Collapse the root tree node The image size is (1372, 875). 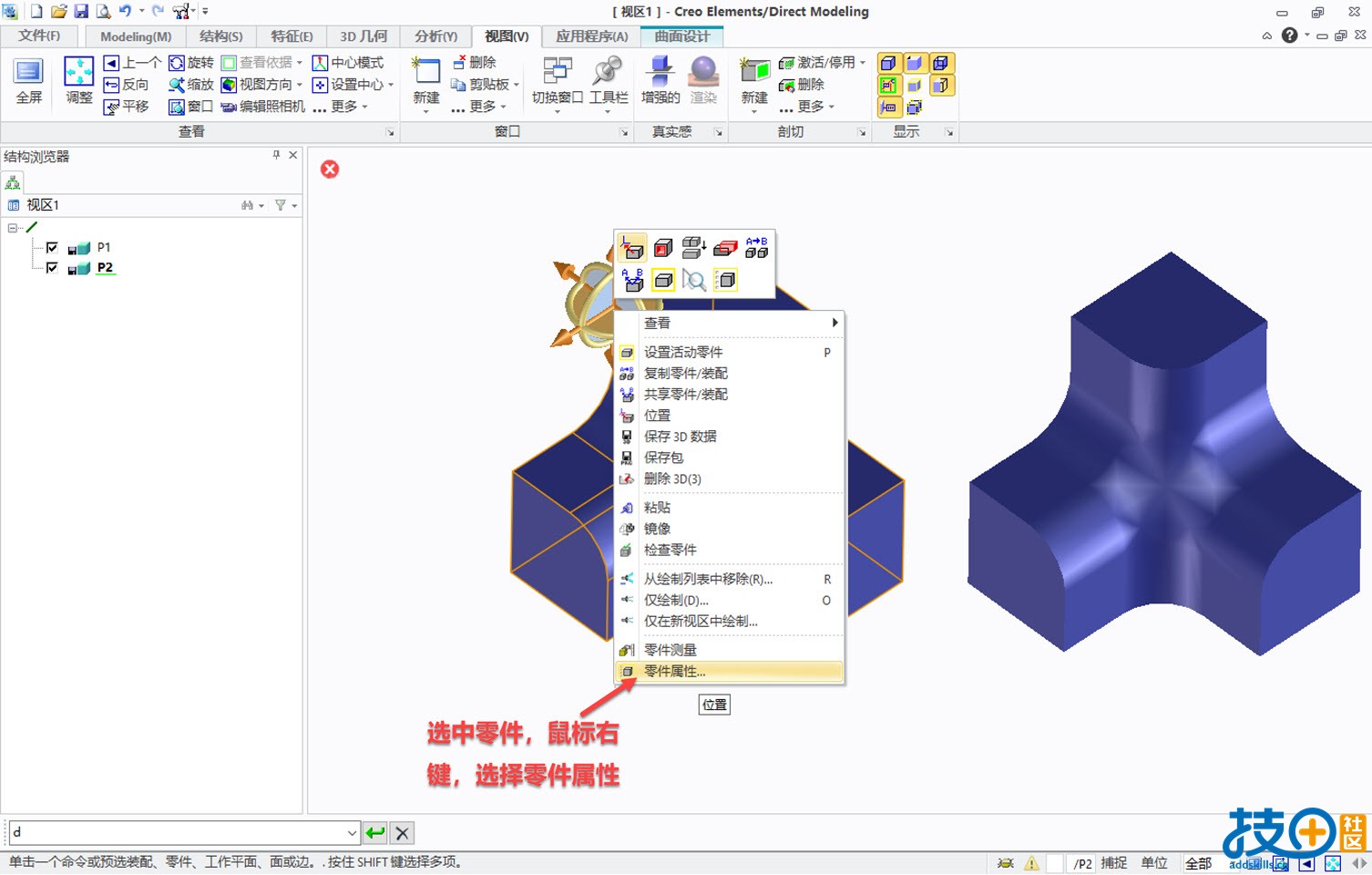13,228
